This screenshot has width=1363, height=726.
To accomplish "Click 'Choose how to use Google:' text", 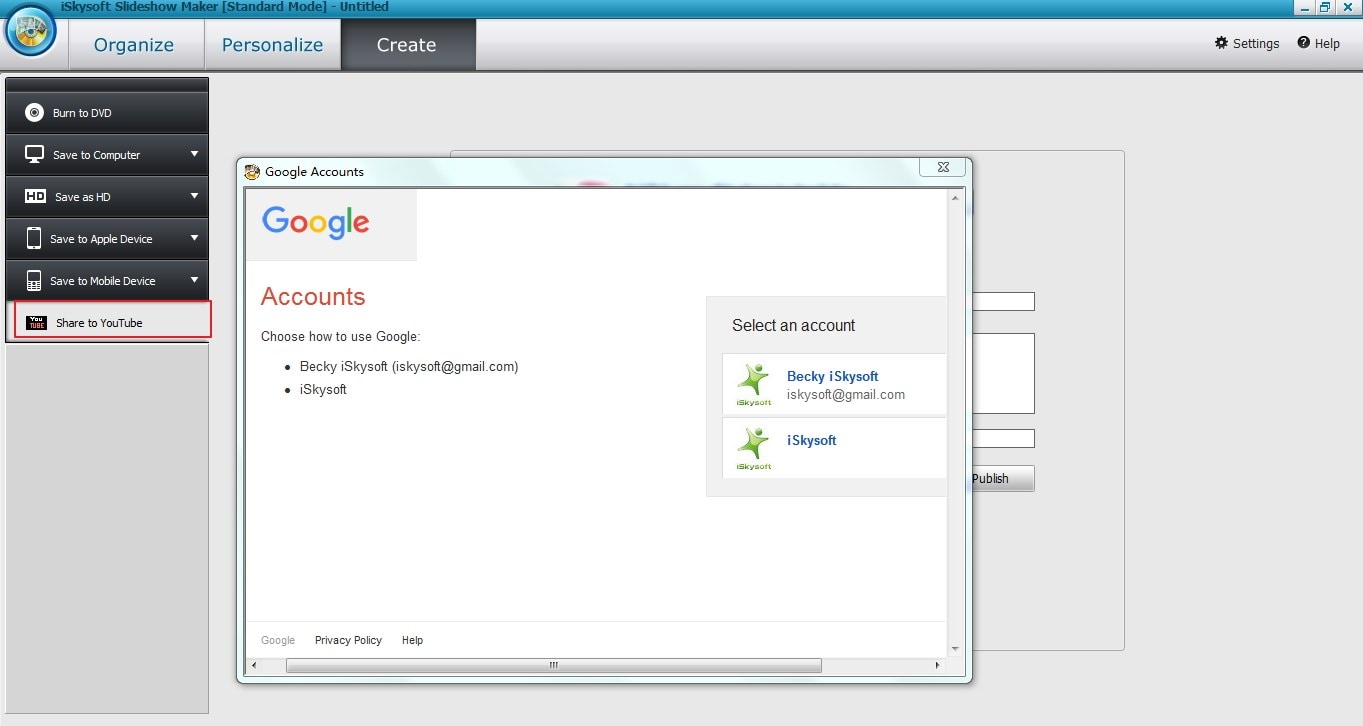I will point(341,336).
